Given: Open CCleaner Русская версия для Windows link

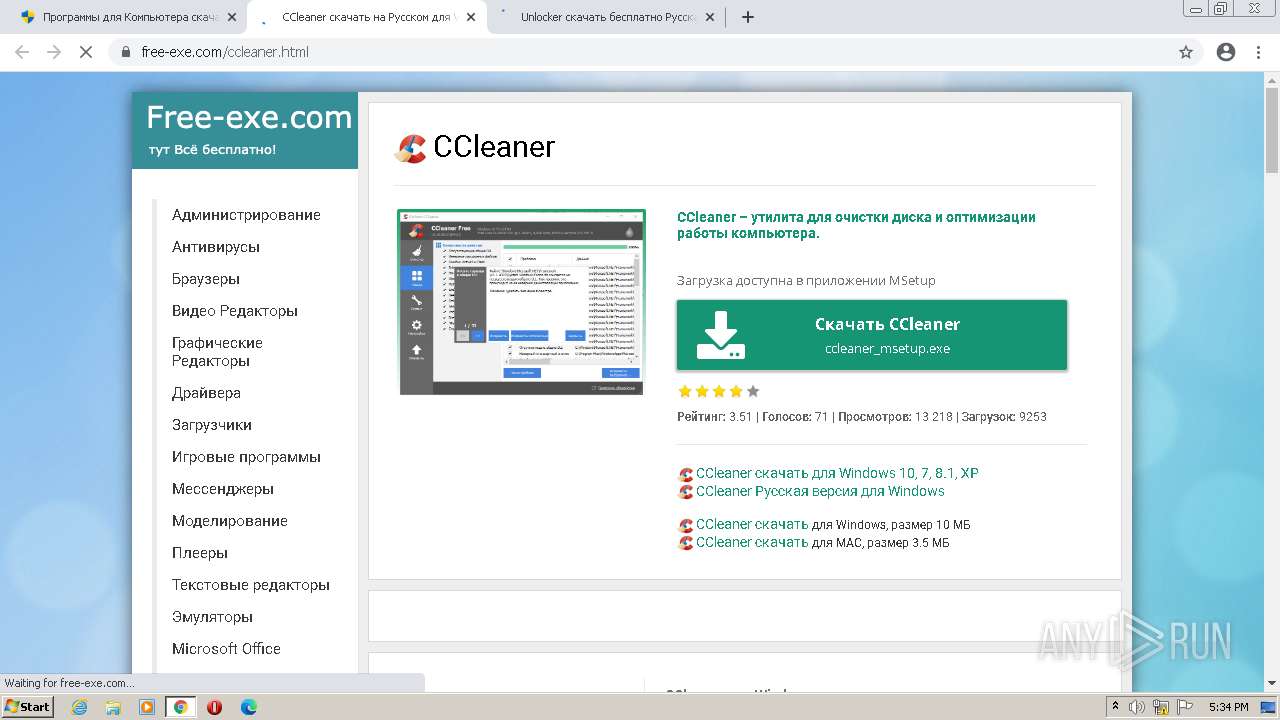Looking at the screenshot, I should [820, 491].
